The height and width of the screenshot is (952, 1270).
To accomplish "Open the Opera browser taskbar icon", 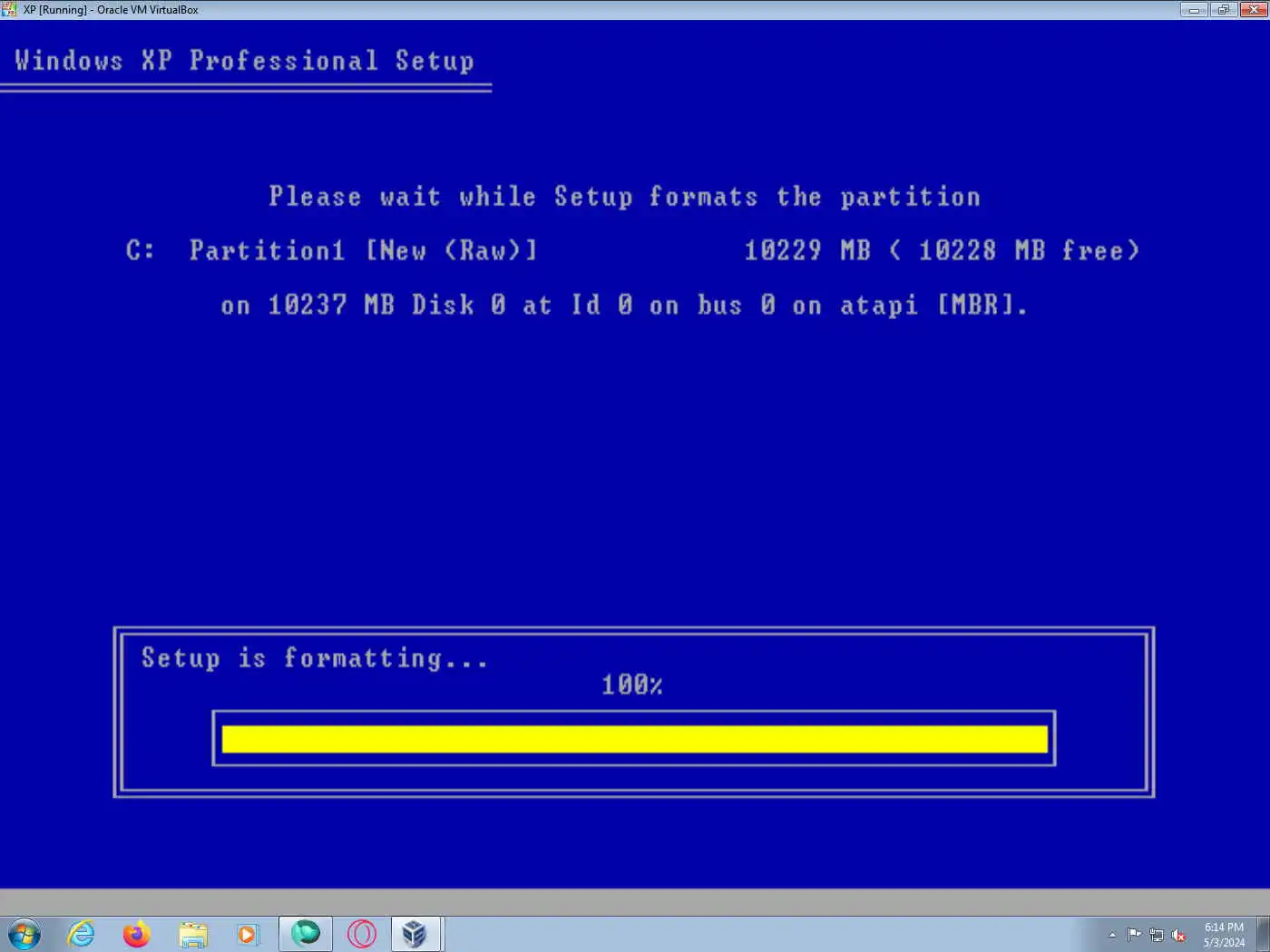I will pos(361,934).
